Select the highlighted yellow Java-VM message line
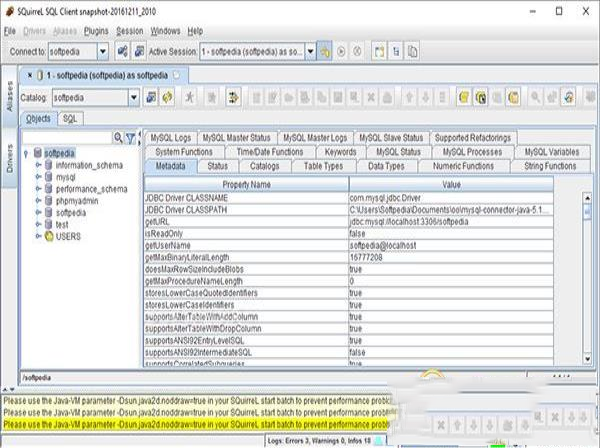Viewport: 600px width, 448px height. pyautogui.click(x=197, y=424)
